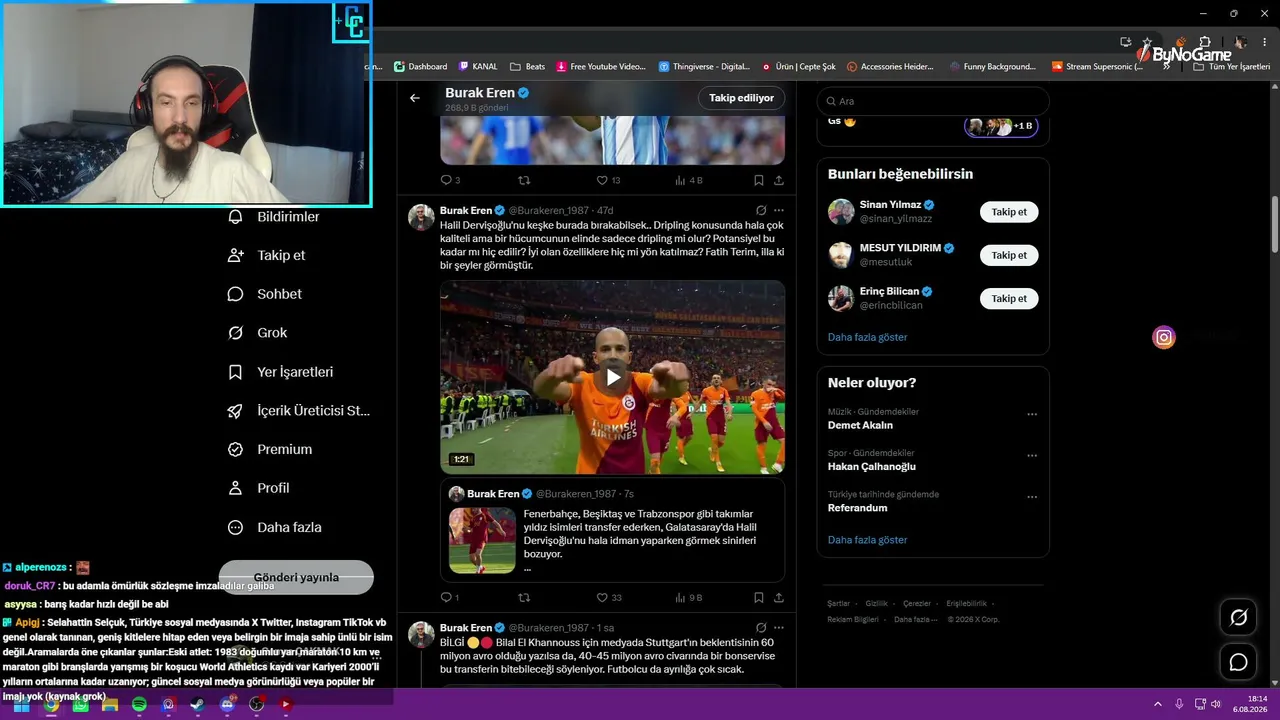
Task: Open Steam from the taskbar
Action: point(198,704)
